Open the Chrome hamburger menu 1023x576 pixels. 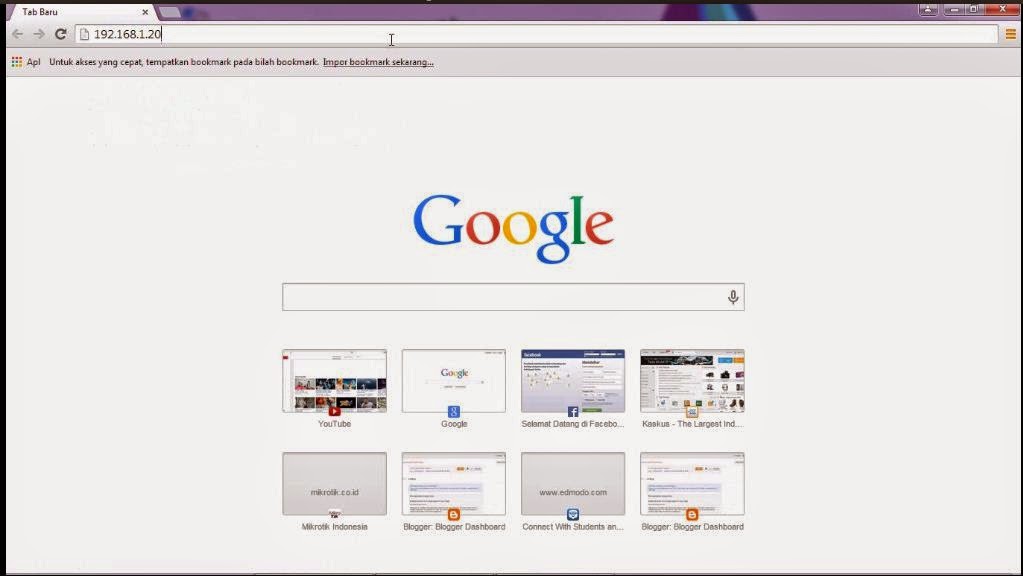click(x=1011, y=34)
